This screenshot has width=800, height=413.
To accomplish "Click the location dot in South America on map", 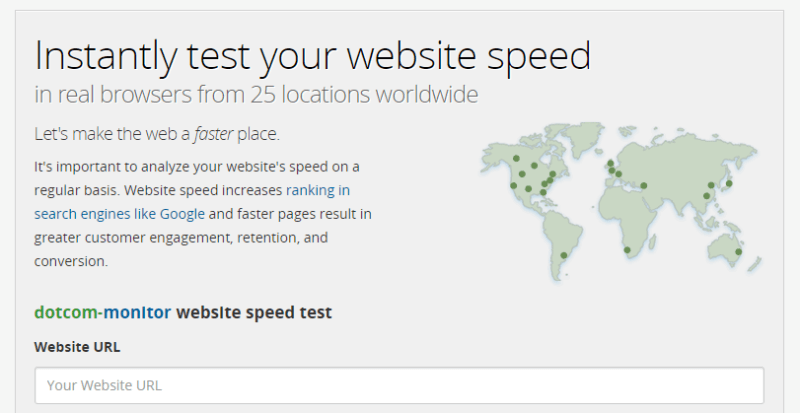I will point(564,255).
